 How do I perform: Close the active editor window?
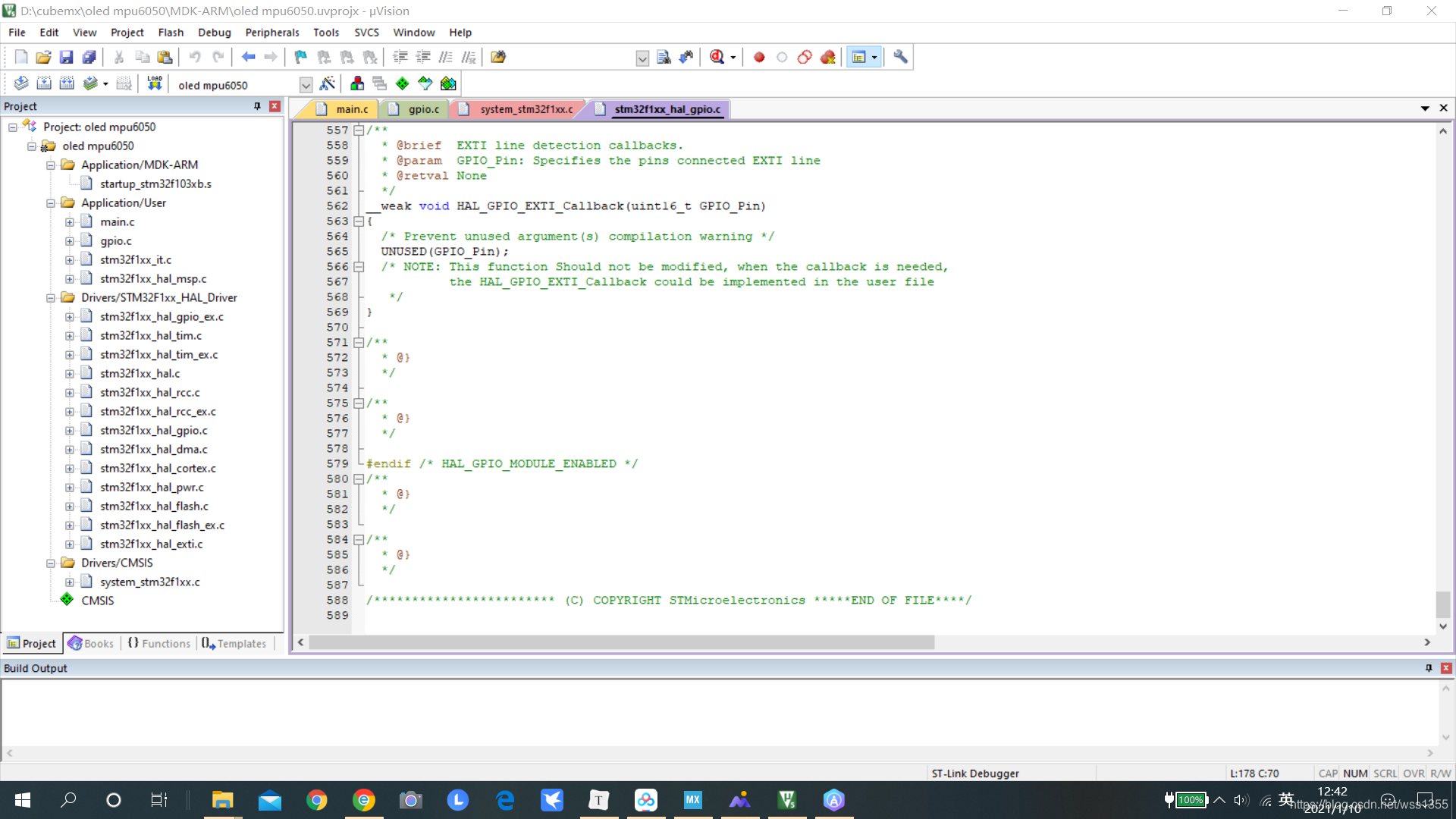pyautogui.click(x=1444, y=108)
